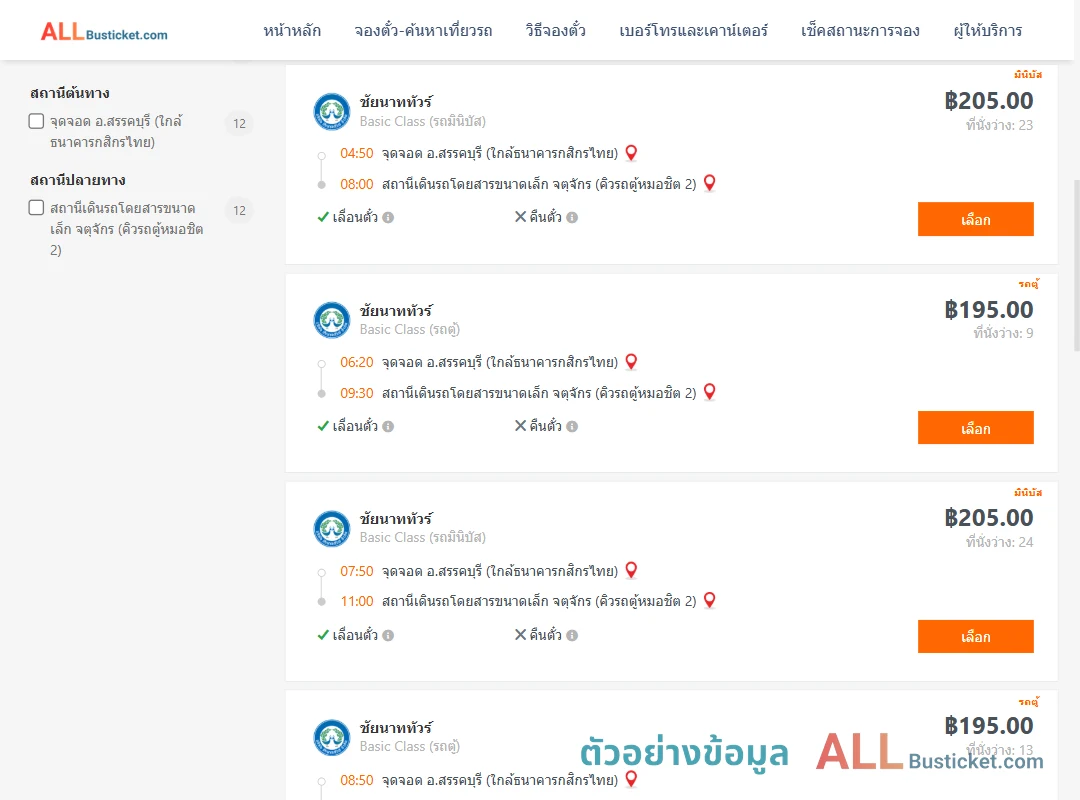Click the X mark beside คืนตั๋ว on 04:50 trip
This screenshot has height=800, width=1080.
tap(521, 217)
